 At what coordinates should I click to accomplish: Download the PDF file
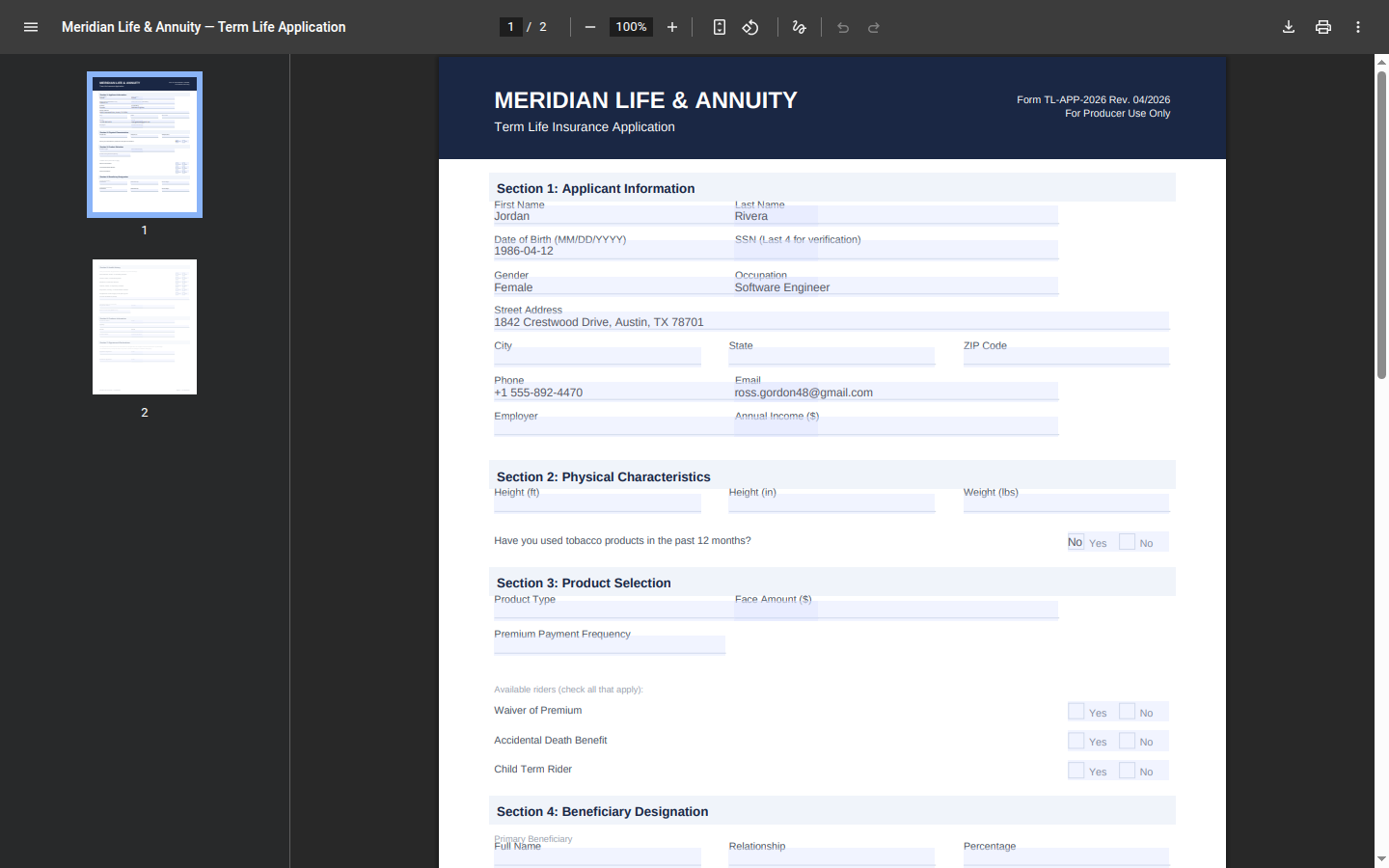(1289, 27)
